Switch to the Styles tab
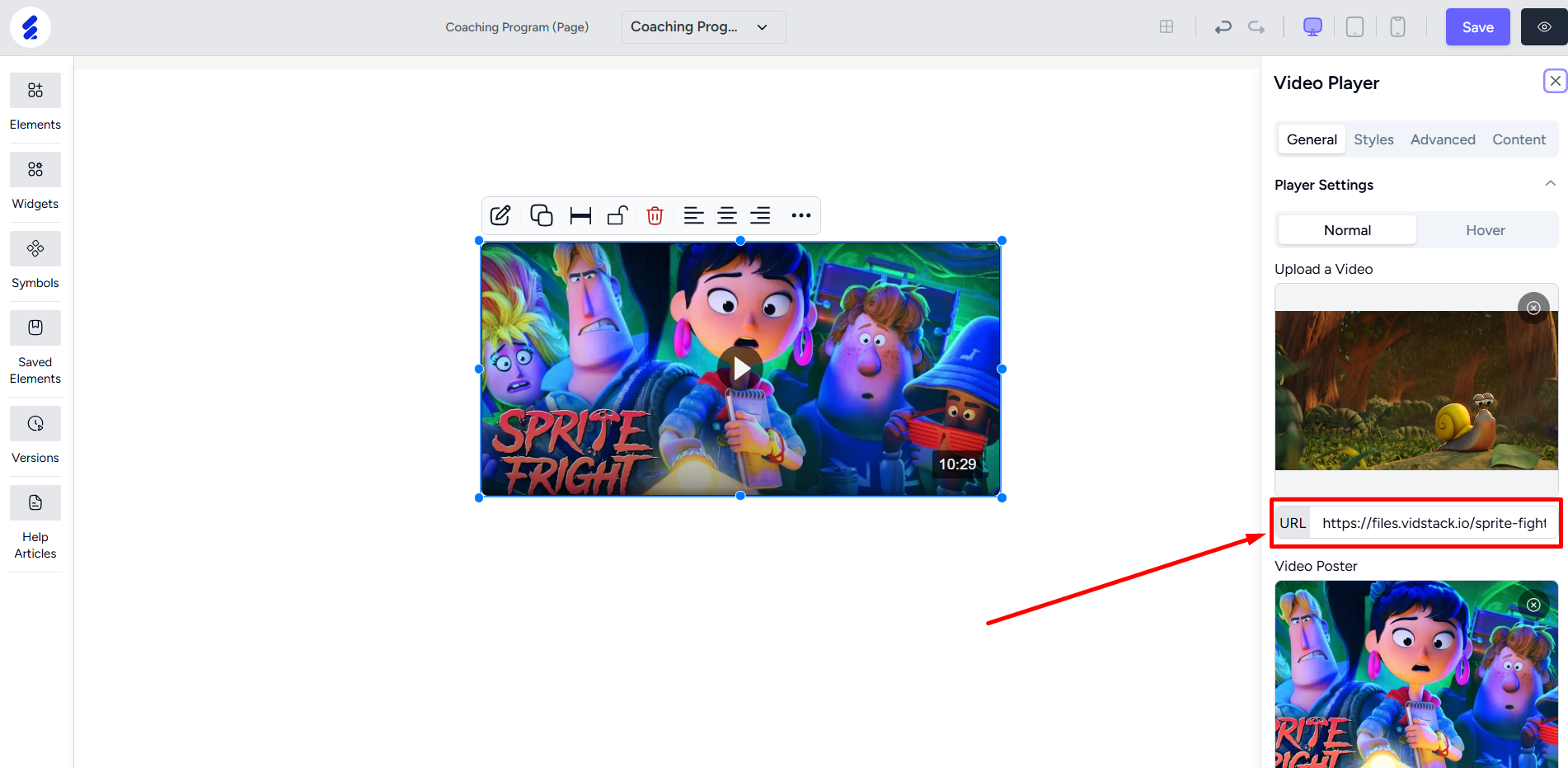Image resolution: width=1568 pixels, height=768 pixels. tap(1374, 139)
